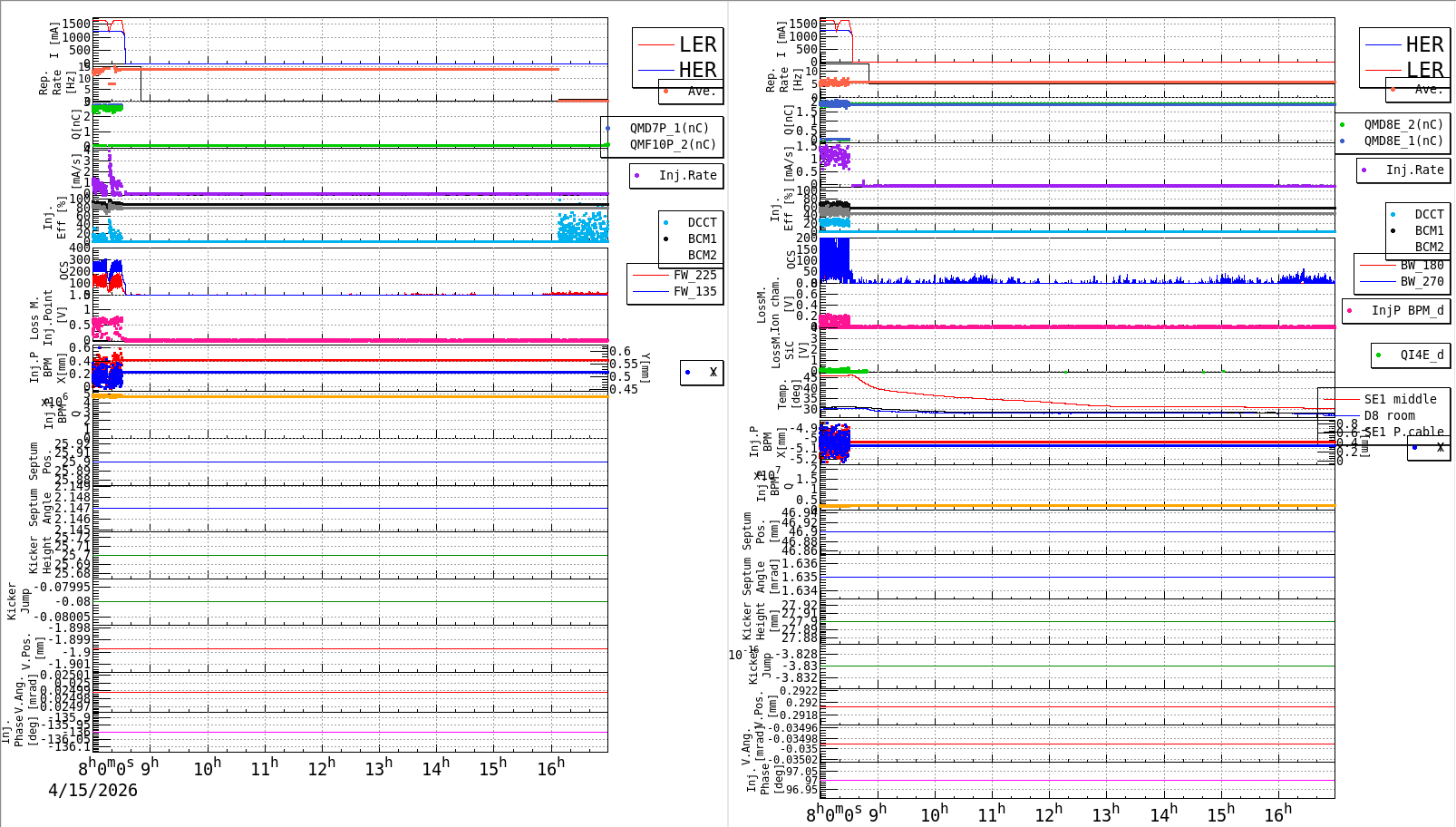Click the LossM. SiC [V] axis label
Viewport: 1456px width, 827px height.
pyautogui.click(x=789, y=350)
